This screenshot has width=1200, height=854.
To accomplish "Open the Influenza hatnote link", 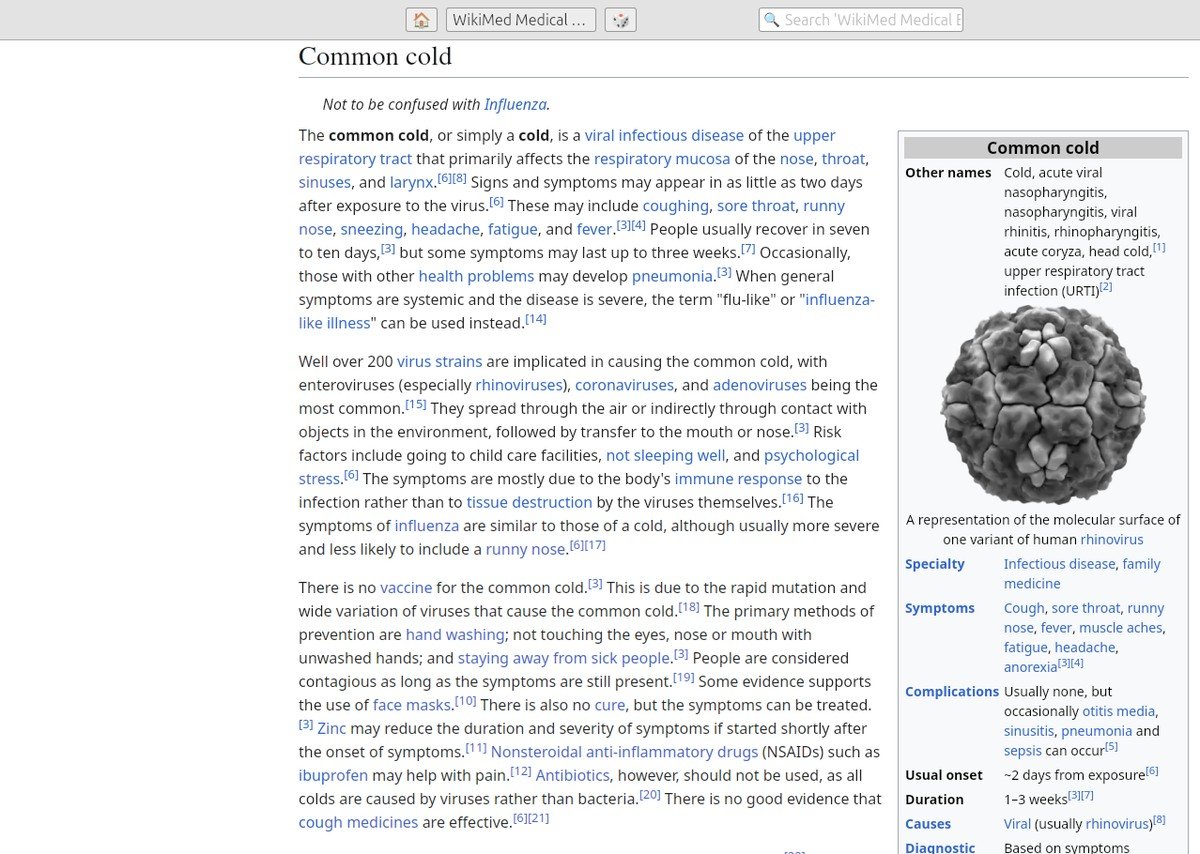I will (515, 104).
